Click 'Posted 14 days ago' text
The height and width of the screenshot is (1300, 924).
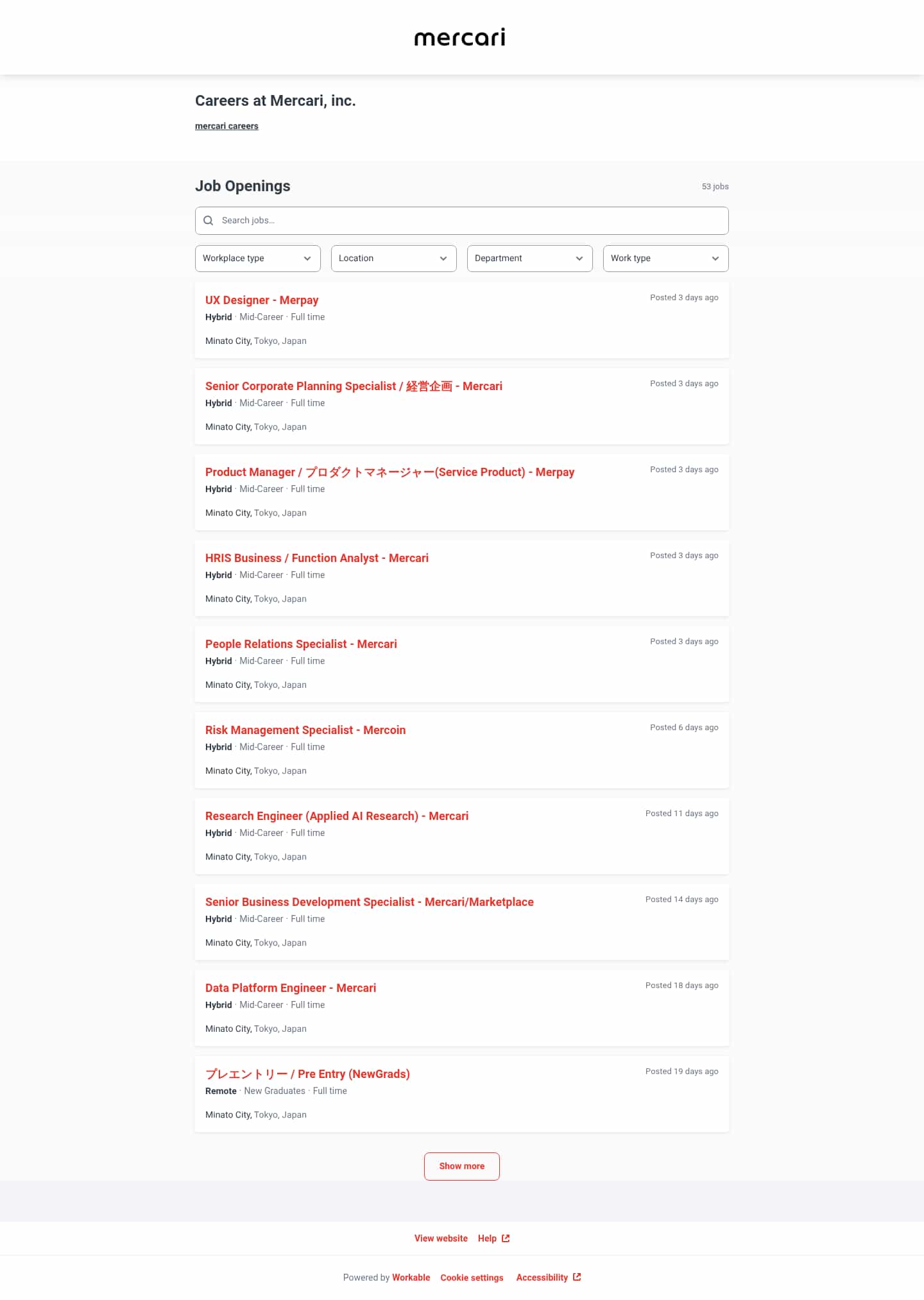682,900
